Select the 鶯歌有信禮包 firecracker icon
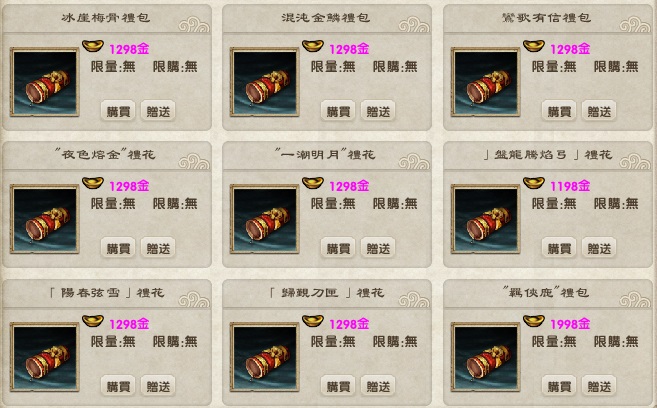 (x=486, y=82)
